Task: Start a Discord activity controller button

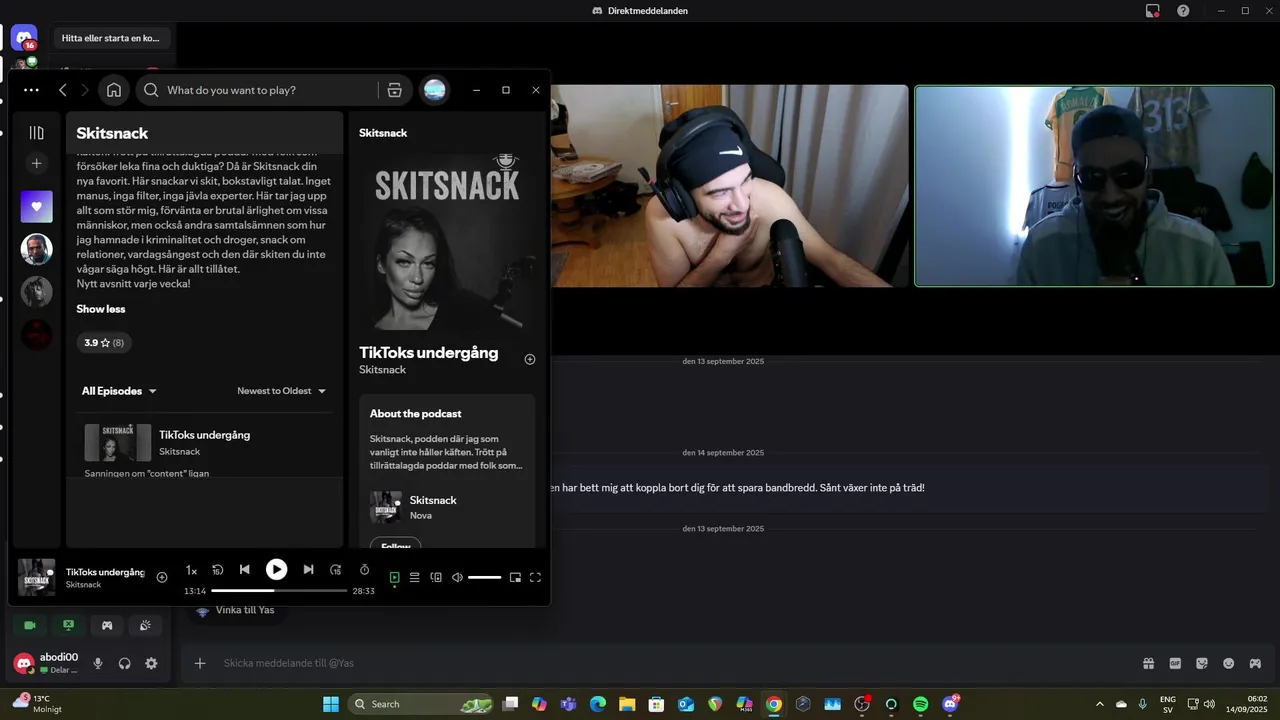Action: point(107,625)
